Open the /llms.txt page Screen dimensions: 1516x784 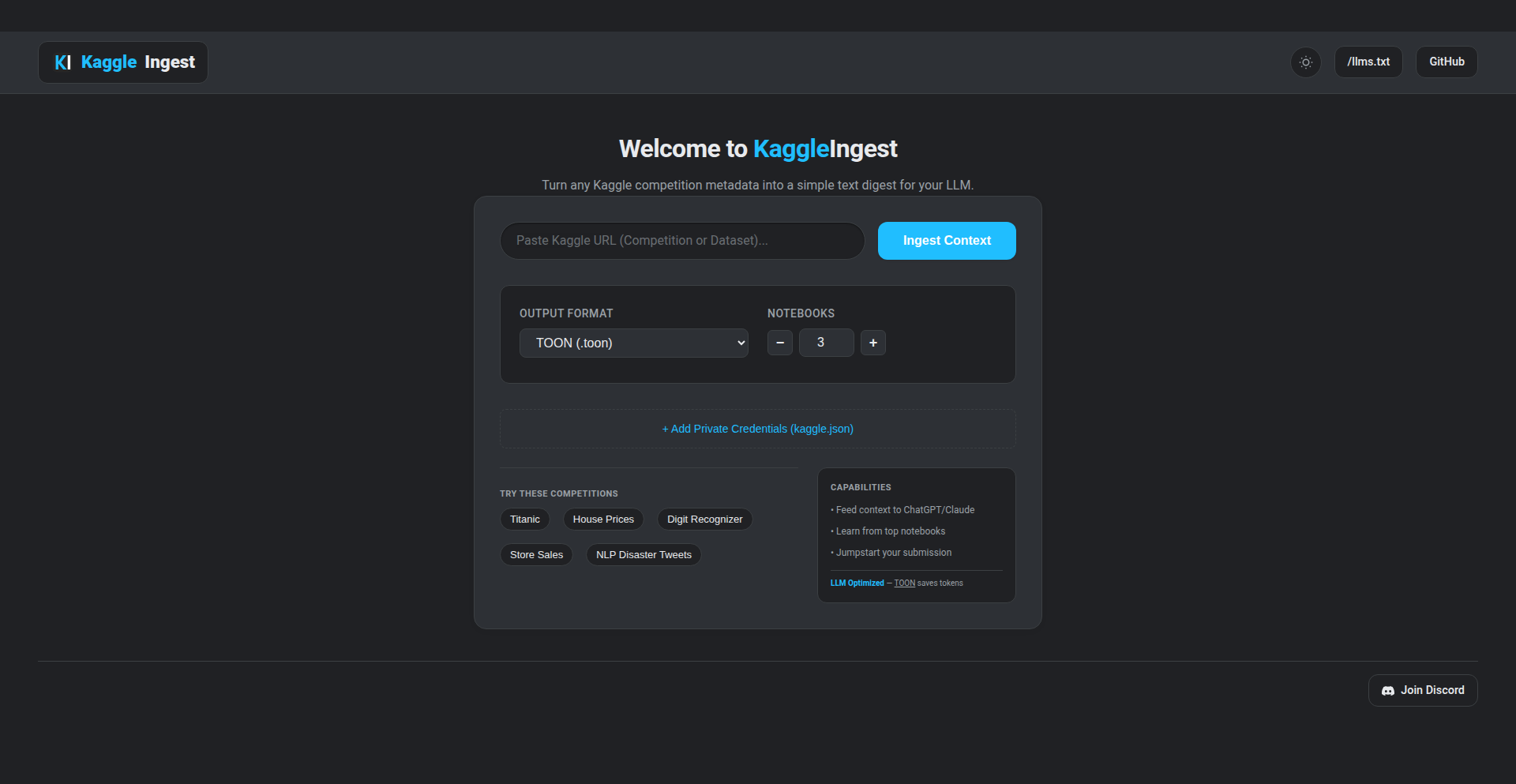(x=1368, y=62)
